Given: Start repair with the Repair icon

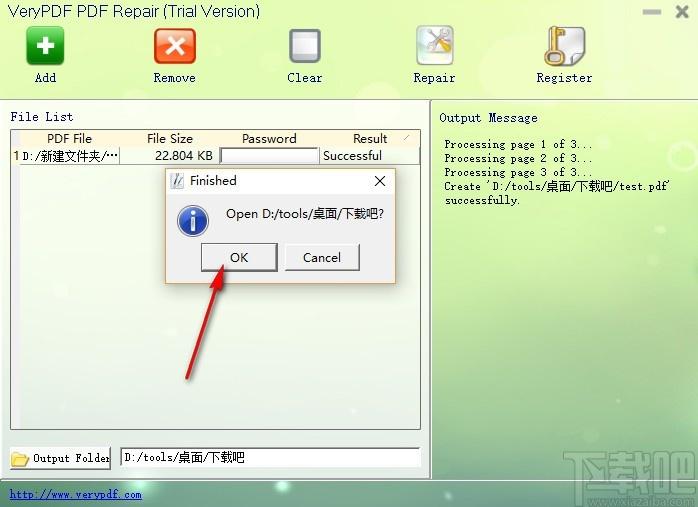Looking at the screenshot, I should 434,45.
